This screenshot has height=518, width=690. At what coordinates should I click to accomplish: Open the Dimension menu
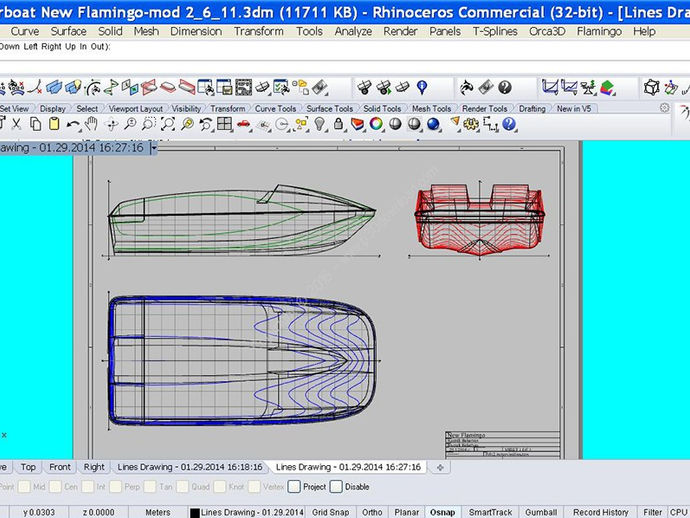point(196,31)
